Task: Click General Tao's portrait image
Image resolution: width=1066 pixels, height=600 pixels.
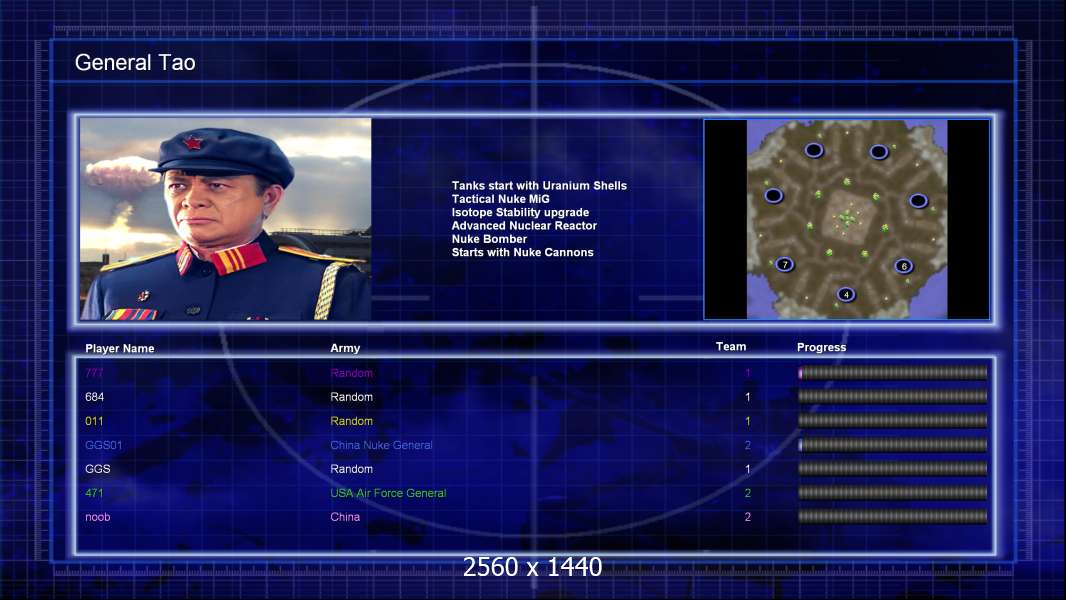Action: [226, 219]
